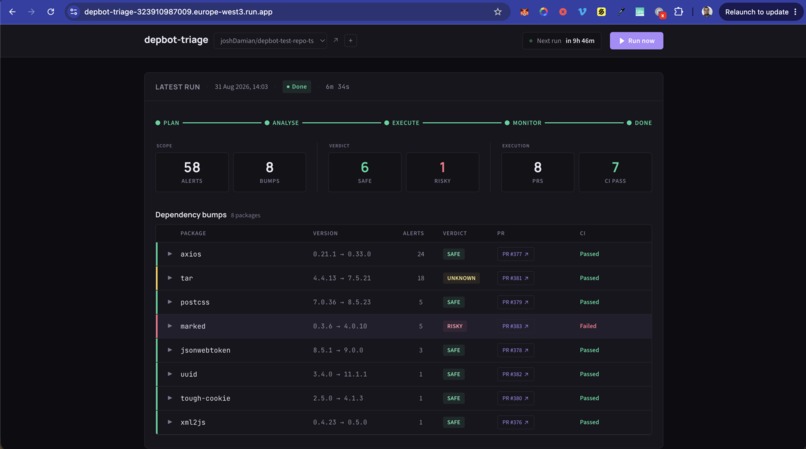This screenshot has width=806, height=449.
Task: Open site information icon in address bar
Action: pyautogui.click(x=74, y=12)
